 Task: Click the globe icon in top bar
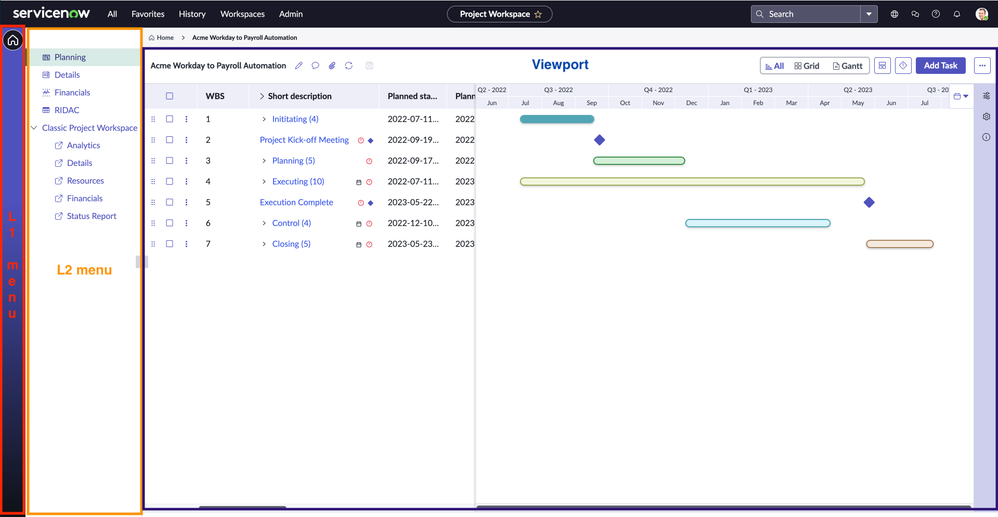click(894, 14)
